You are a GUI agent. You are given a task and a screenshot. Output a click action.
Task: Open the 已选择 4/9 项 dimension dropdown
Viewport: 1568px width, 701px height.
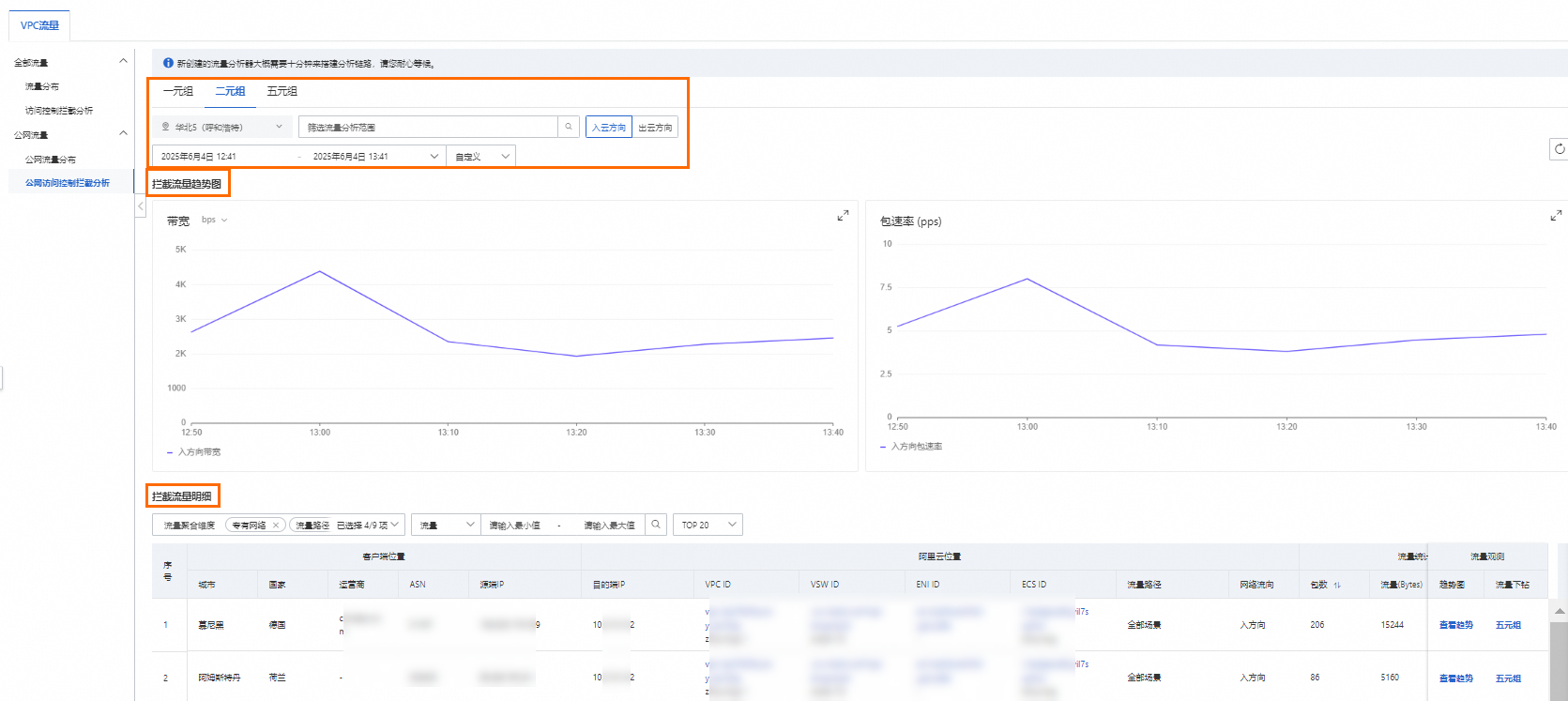click(368, 526)
